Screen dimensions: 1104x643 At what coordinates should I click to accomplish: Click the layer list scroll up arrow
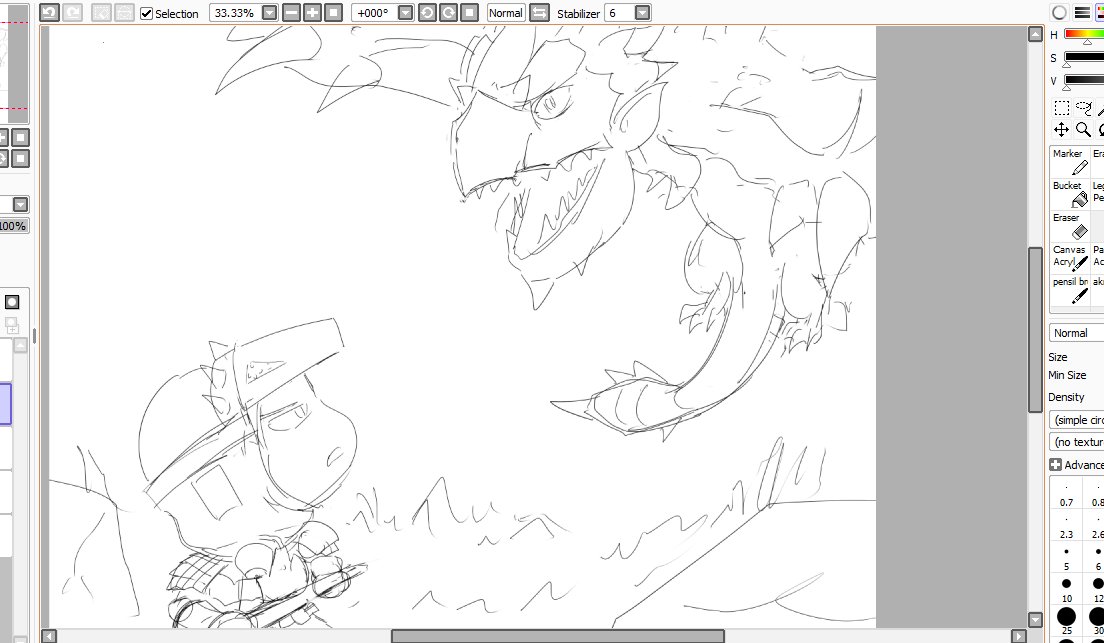tap(20, 345)
